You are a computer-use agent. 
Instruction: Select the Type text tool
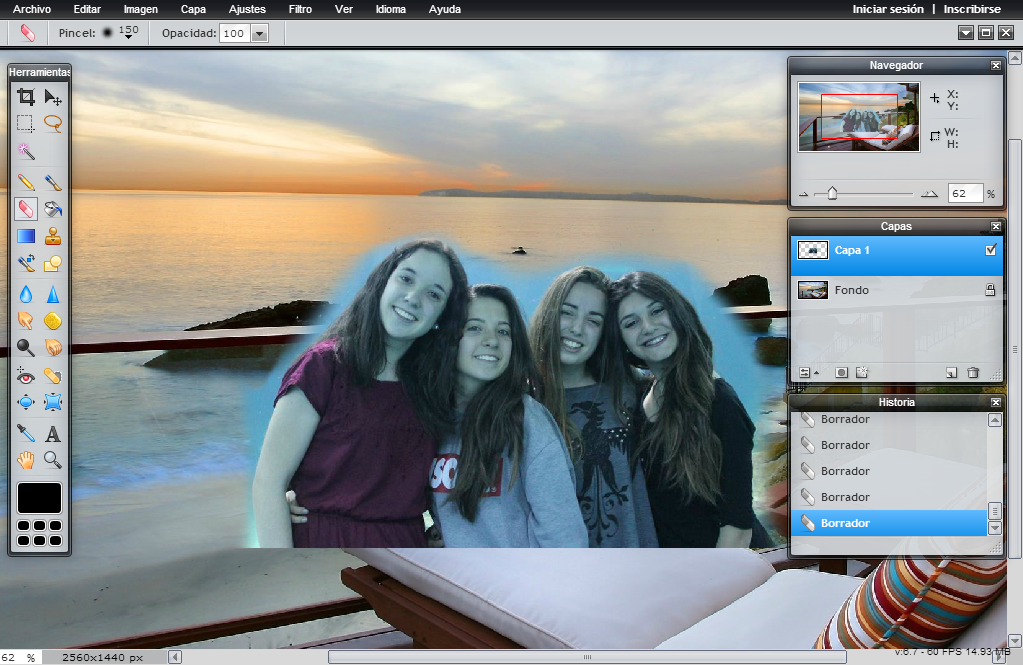tap(53, 433)
